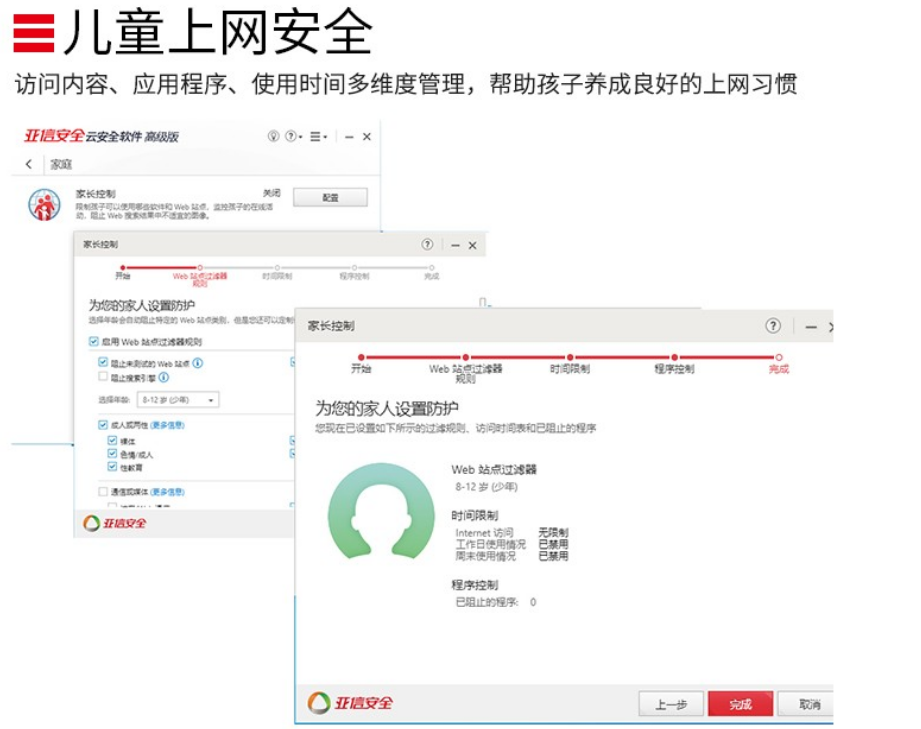Click the 上一步 button
Image resolution: width=921 pixels, height=729 pixels.
671,704
